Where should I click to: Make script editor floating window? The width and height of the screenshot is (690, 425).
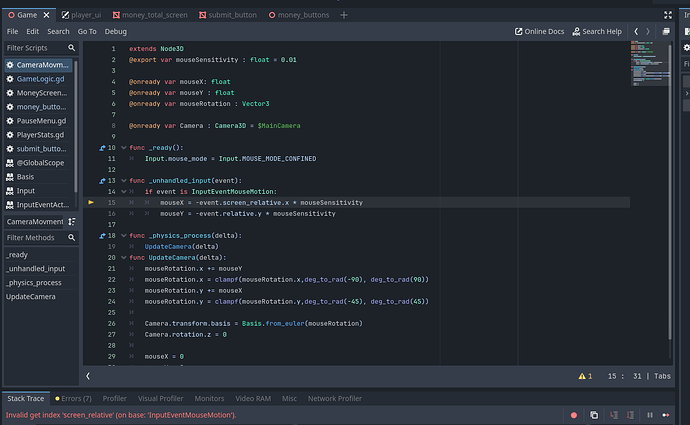point(666,31)
